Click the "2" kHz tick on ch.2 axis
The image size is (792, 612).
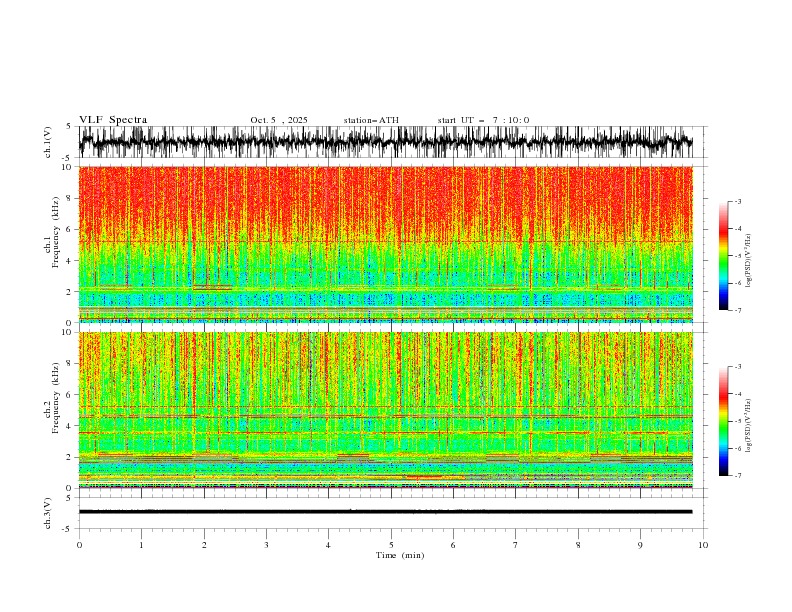click(x=70, y=457)
